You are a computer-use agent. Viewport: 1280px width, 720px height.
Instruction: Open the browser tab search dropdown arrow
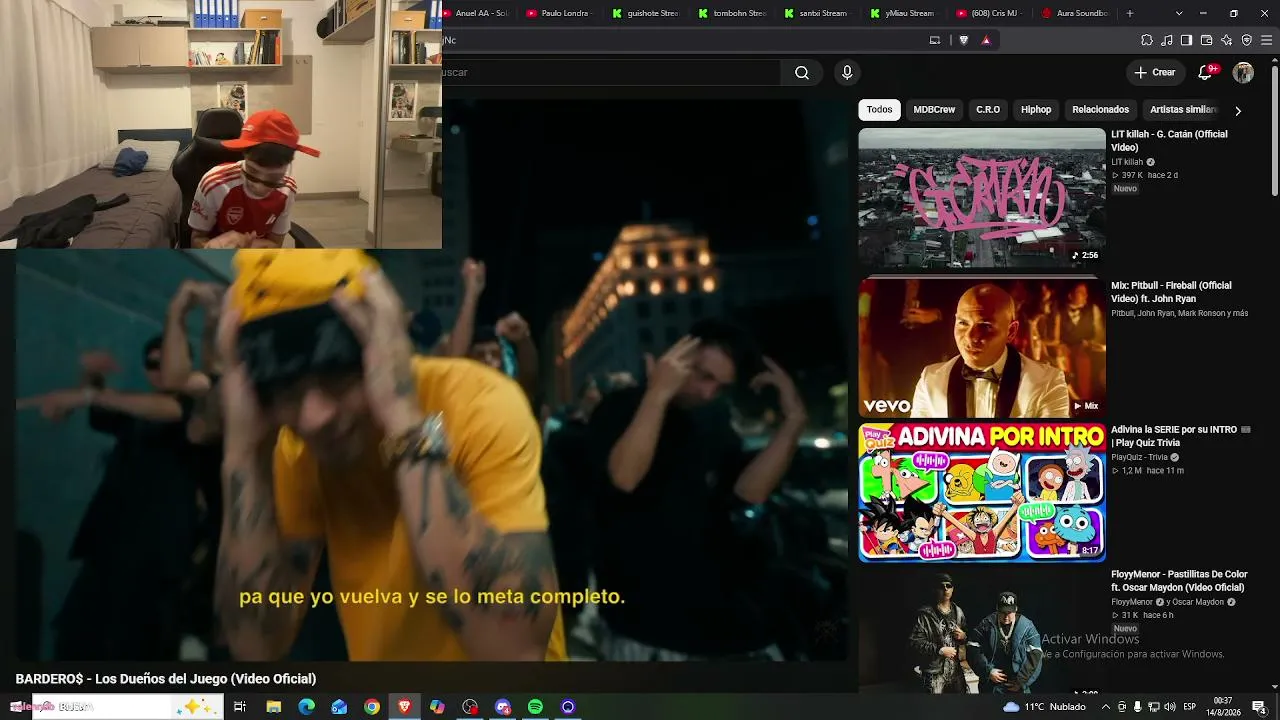coord(1179,13)
